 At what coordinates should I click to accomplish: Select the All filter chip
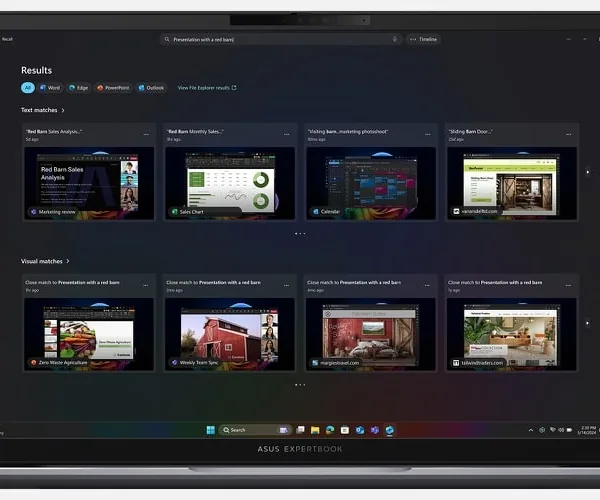[x=28, y=88]
